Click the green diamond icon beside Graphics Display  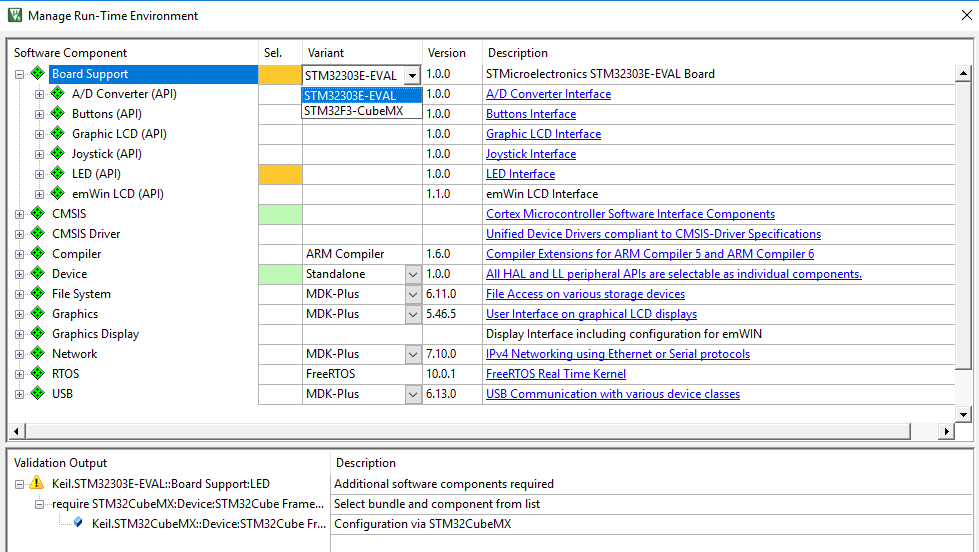point(38,333)
